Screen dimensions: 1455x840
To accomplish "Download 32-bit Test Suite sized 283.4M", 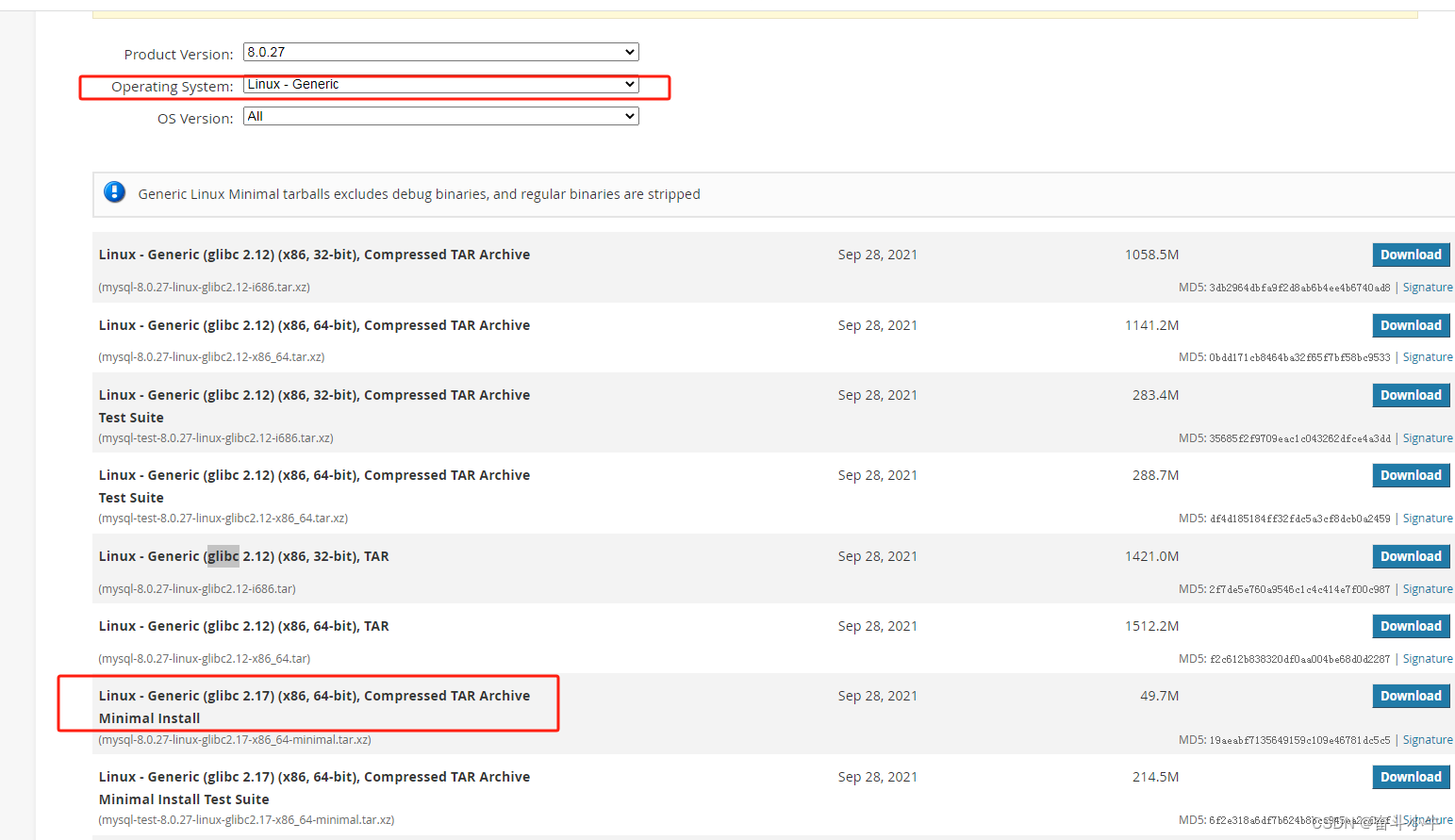I will point(1411,395).
